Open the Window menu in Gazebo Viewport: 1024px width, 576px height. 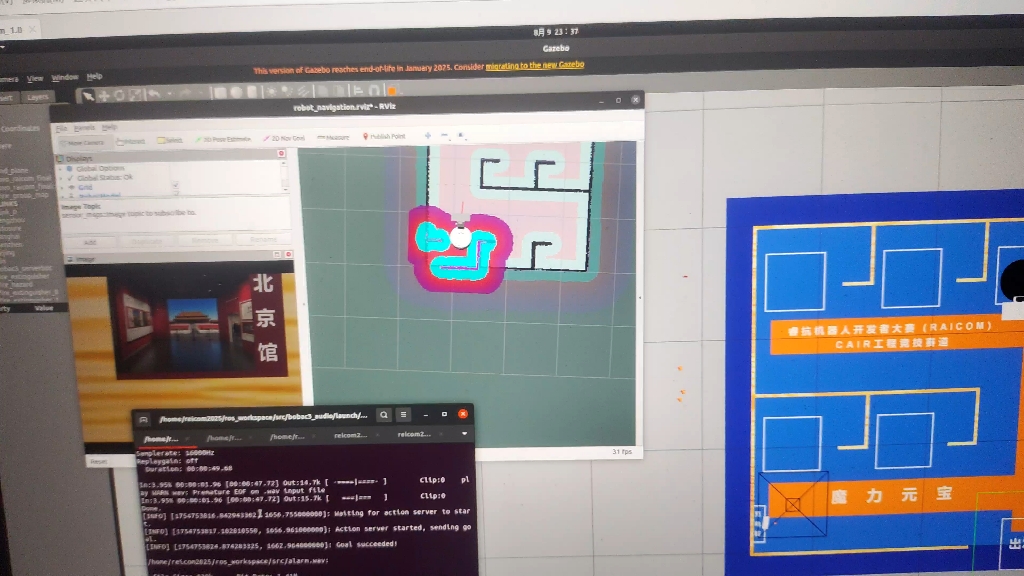tap(65, 78)
